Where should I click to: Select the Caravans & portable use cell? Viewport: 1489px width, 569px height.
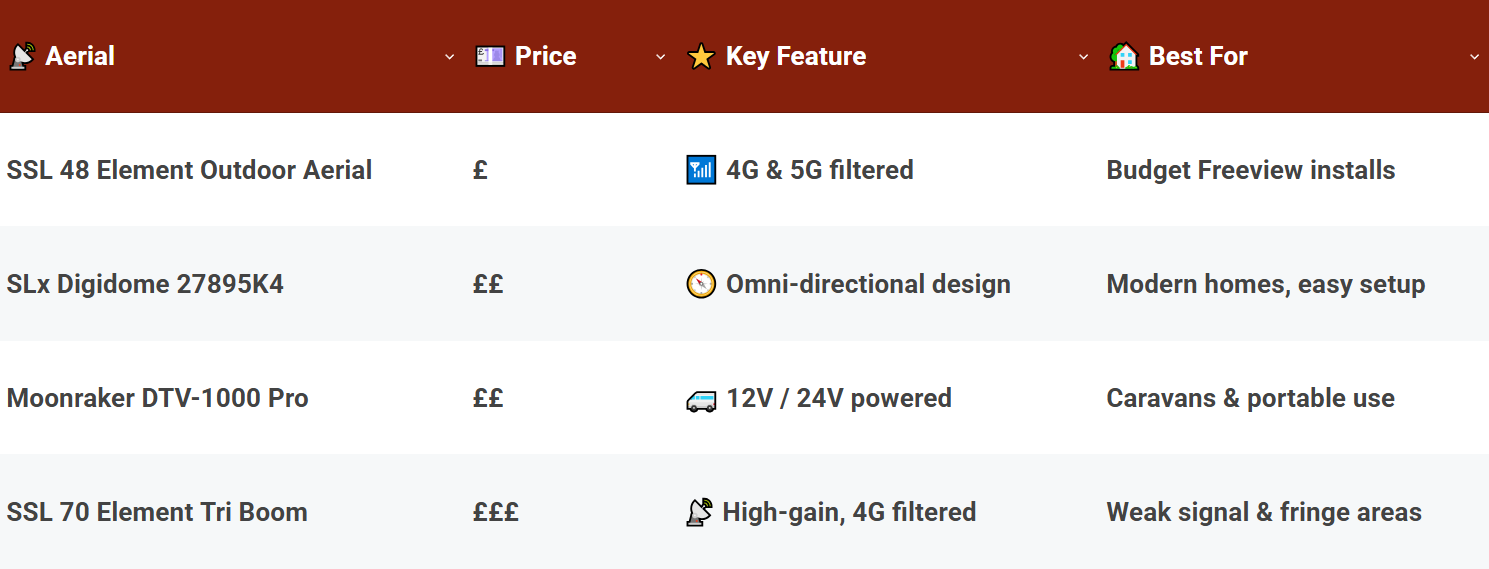pyautogui.click(x=1250, y=398)
